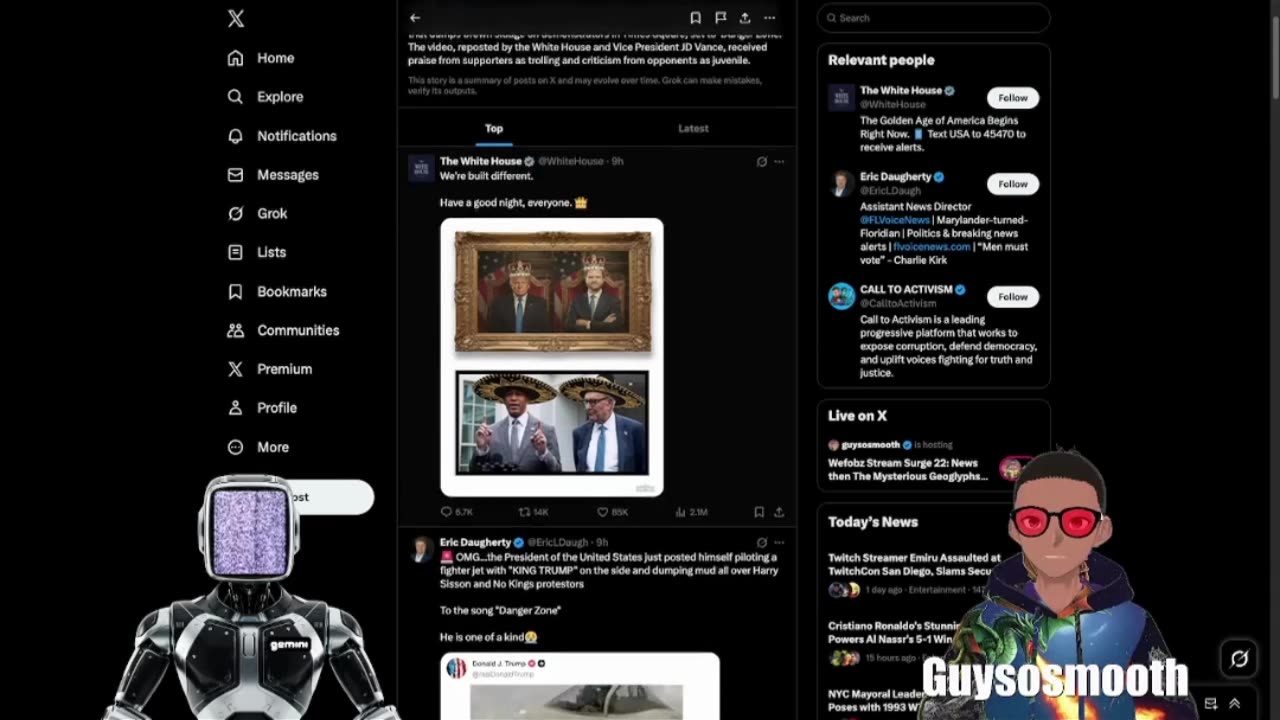This screenshot has height=720, width=1280.
Task: Click CALL TO ACTIVISM avatar in Relevant people
Action: (842, 296)
